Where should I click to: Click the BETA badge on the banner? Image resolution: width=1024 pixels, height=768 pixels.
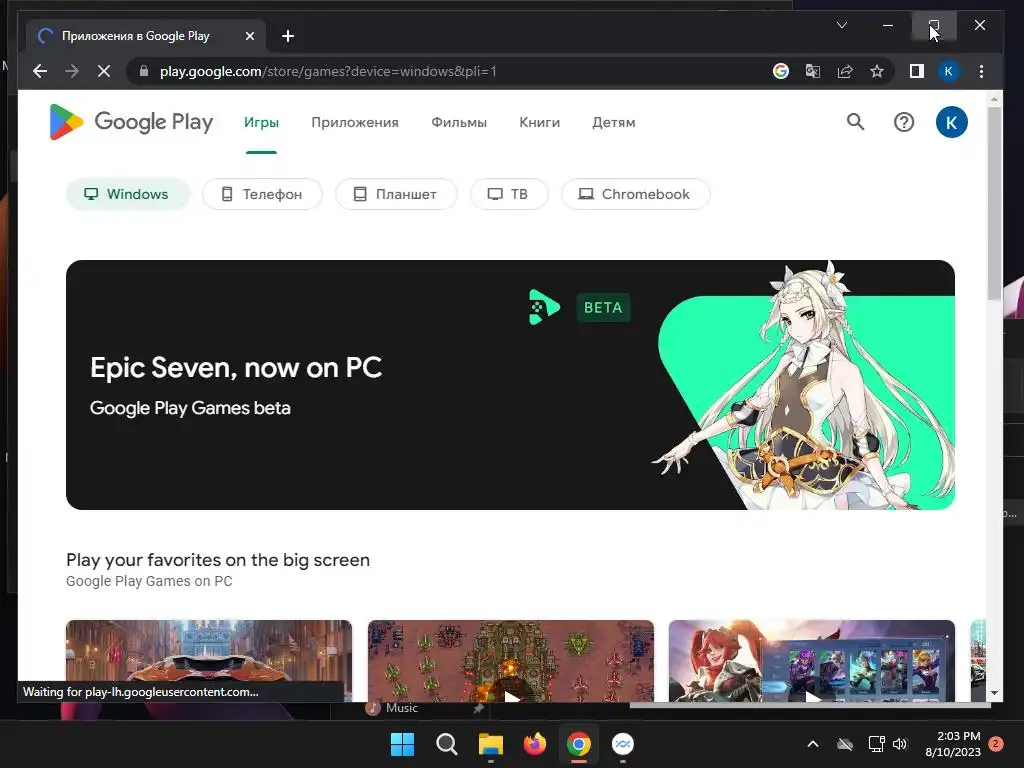click(603, 308)
